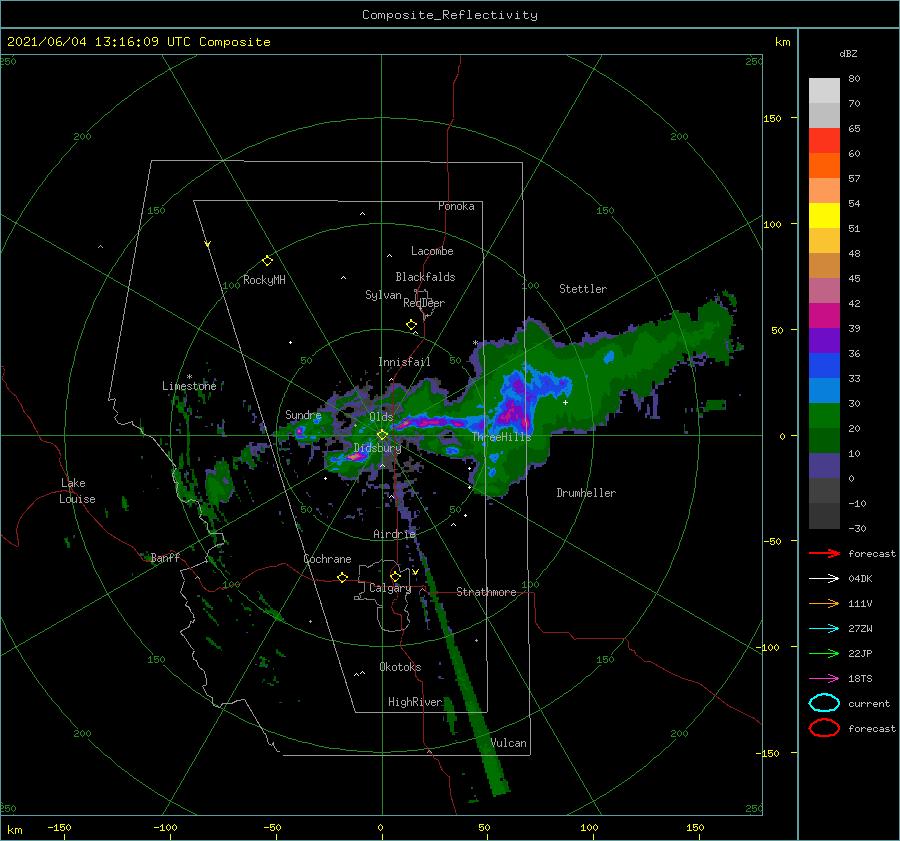Click the dBZ legend heading

click(848, 53)
